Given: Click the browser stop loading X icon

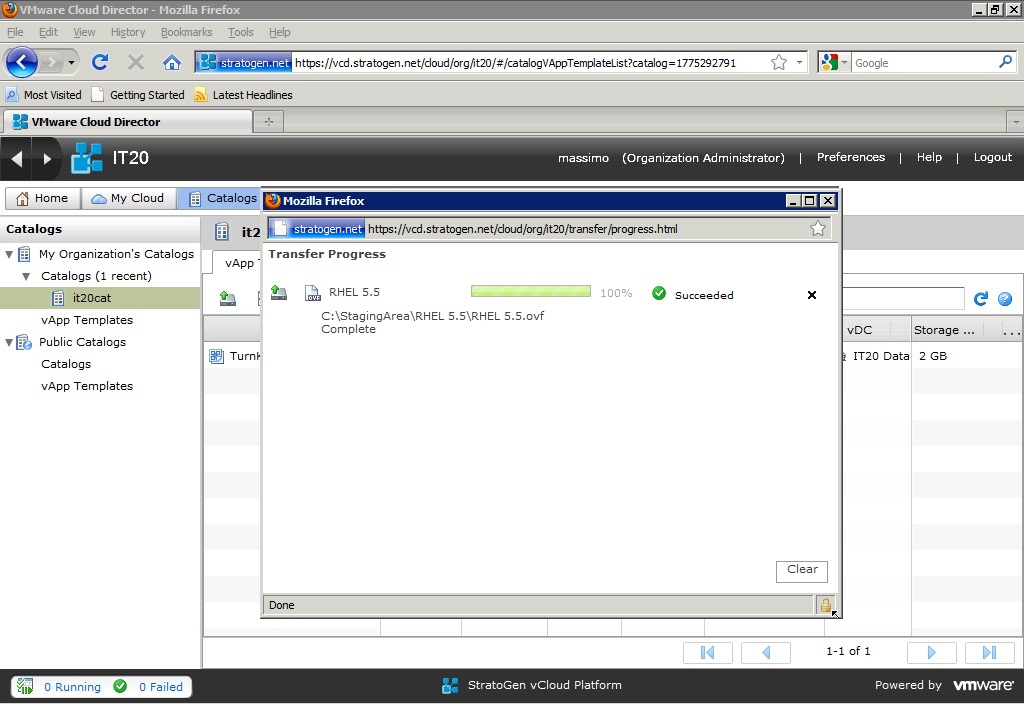Looking at the screenshot, I should [136, 62].
